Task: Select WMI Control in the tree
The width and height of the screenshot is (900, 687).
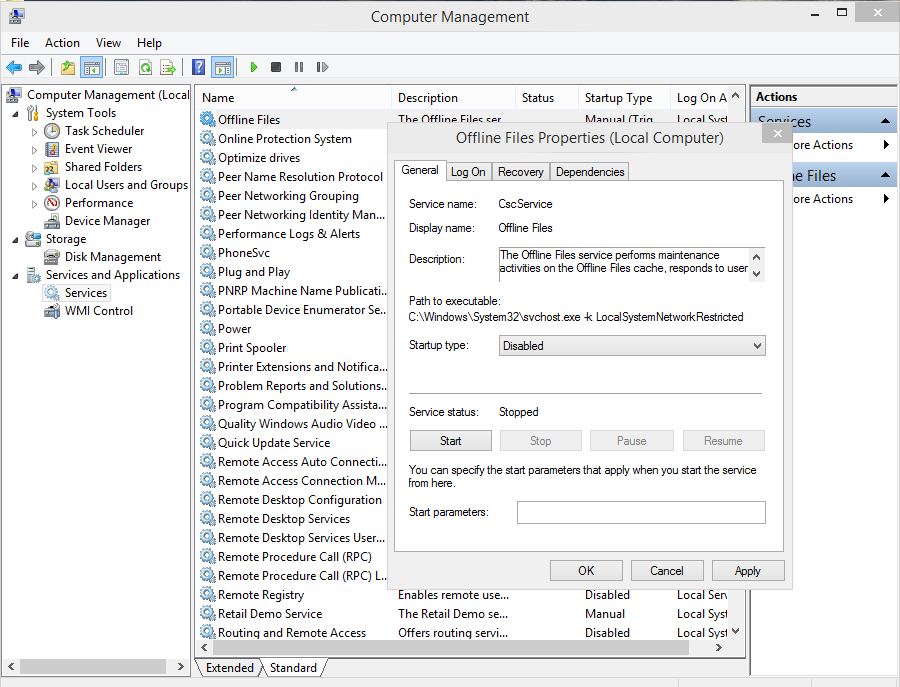Action: (99, 311)
